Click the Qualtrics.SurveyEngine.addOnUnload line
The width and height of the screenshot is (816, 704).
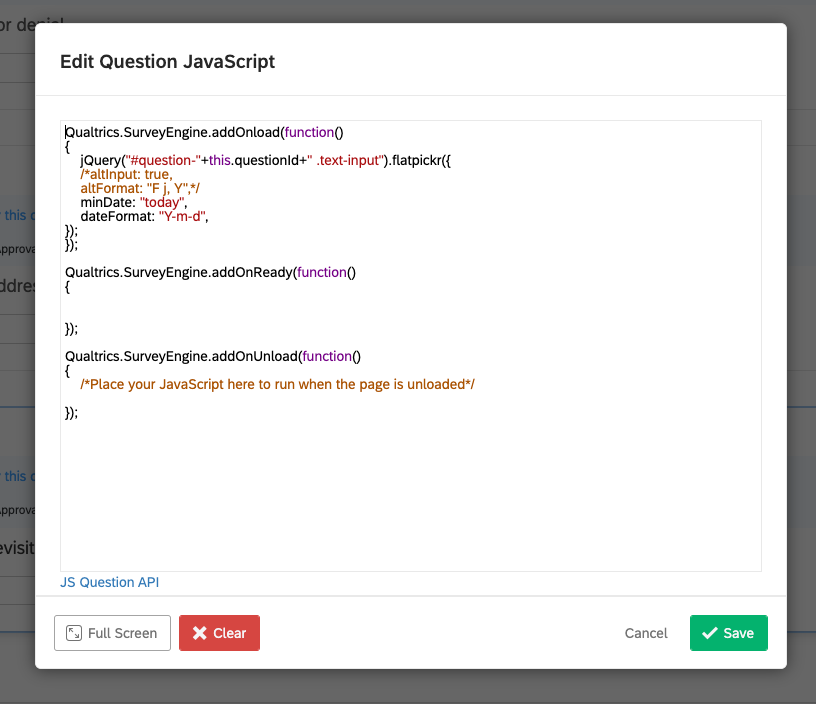[x=213, y=356]
